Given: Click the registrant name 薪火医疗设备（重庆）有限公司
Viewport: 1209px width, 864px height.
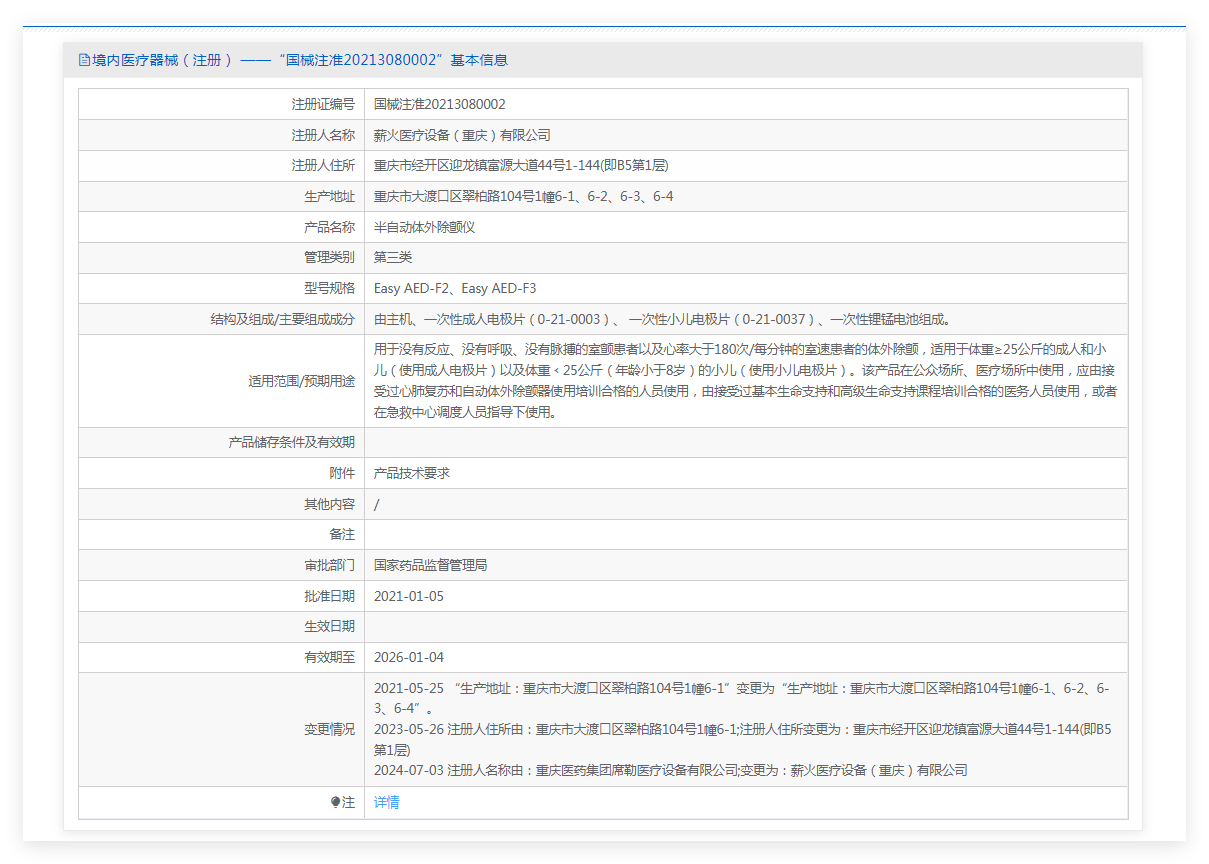Looking at the screenshot, I should click(462, 135).
